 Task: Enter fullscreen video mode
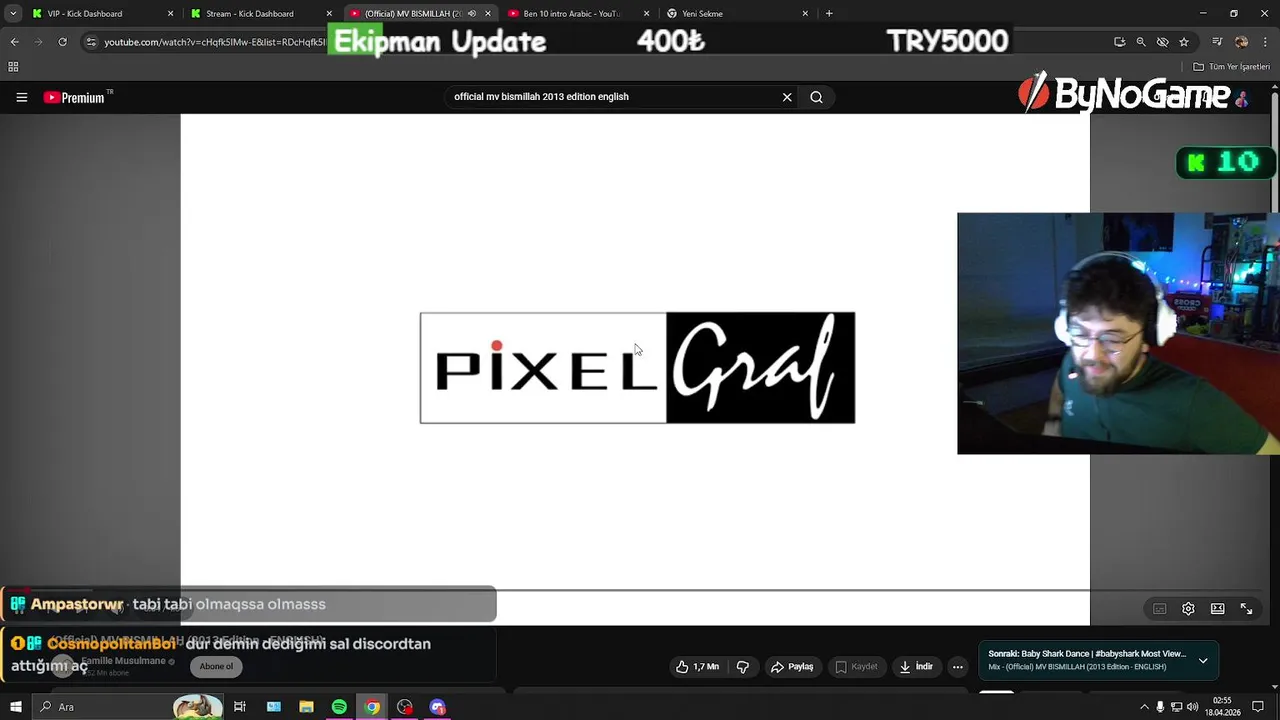(x=1246, y=609)
